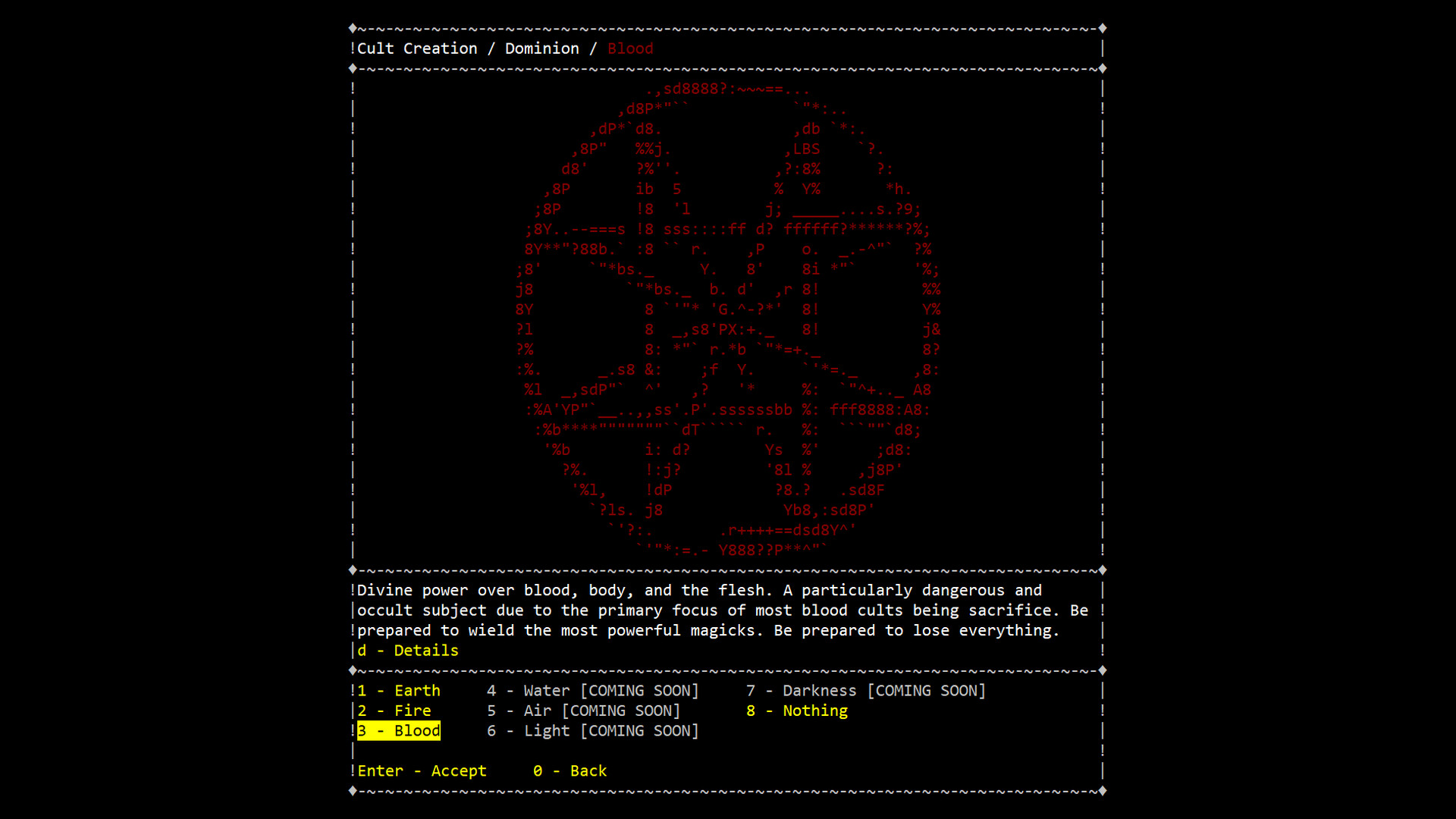Pick '5 - Air [COMING SOON]' entry
This screenshot has width=1456, height=819.
pos(584,711)
